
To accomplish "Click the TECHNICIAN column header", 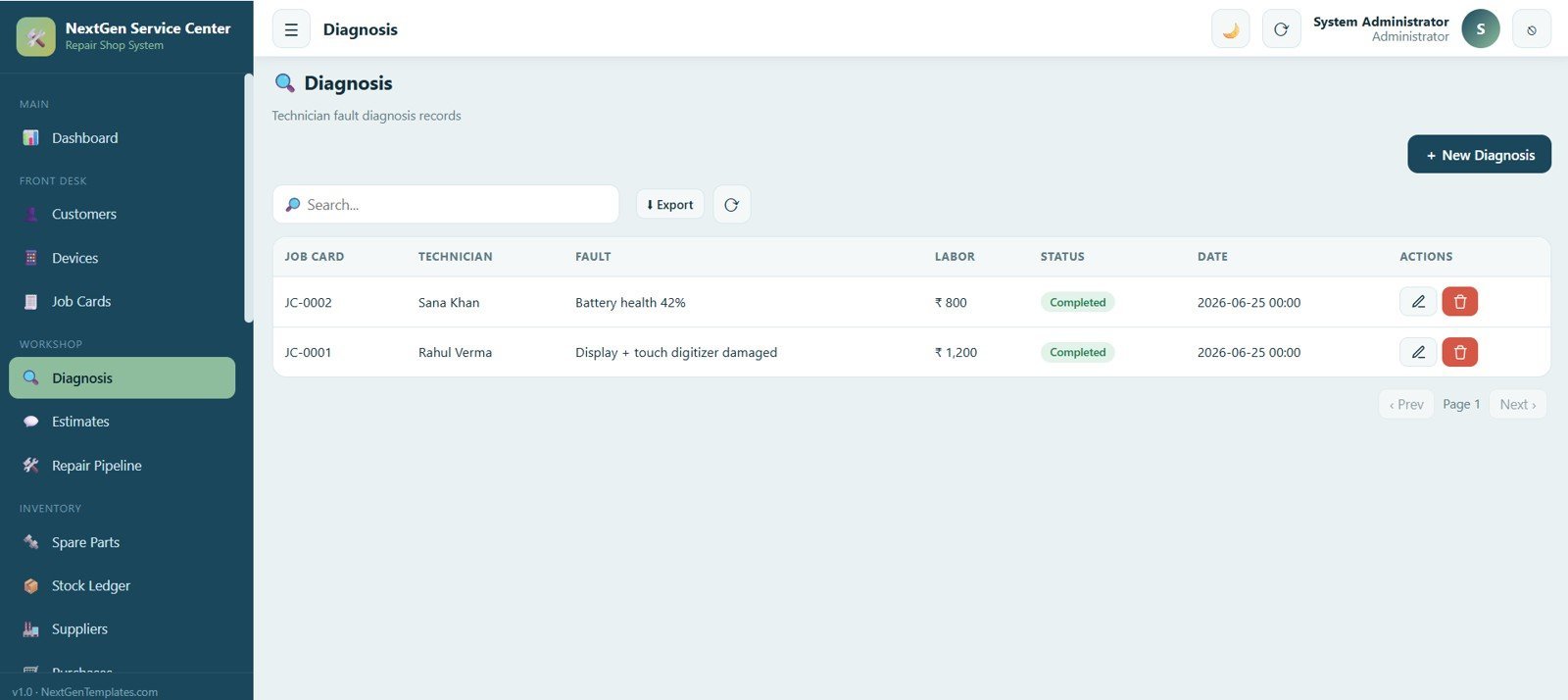I will point(456,257).
